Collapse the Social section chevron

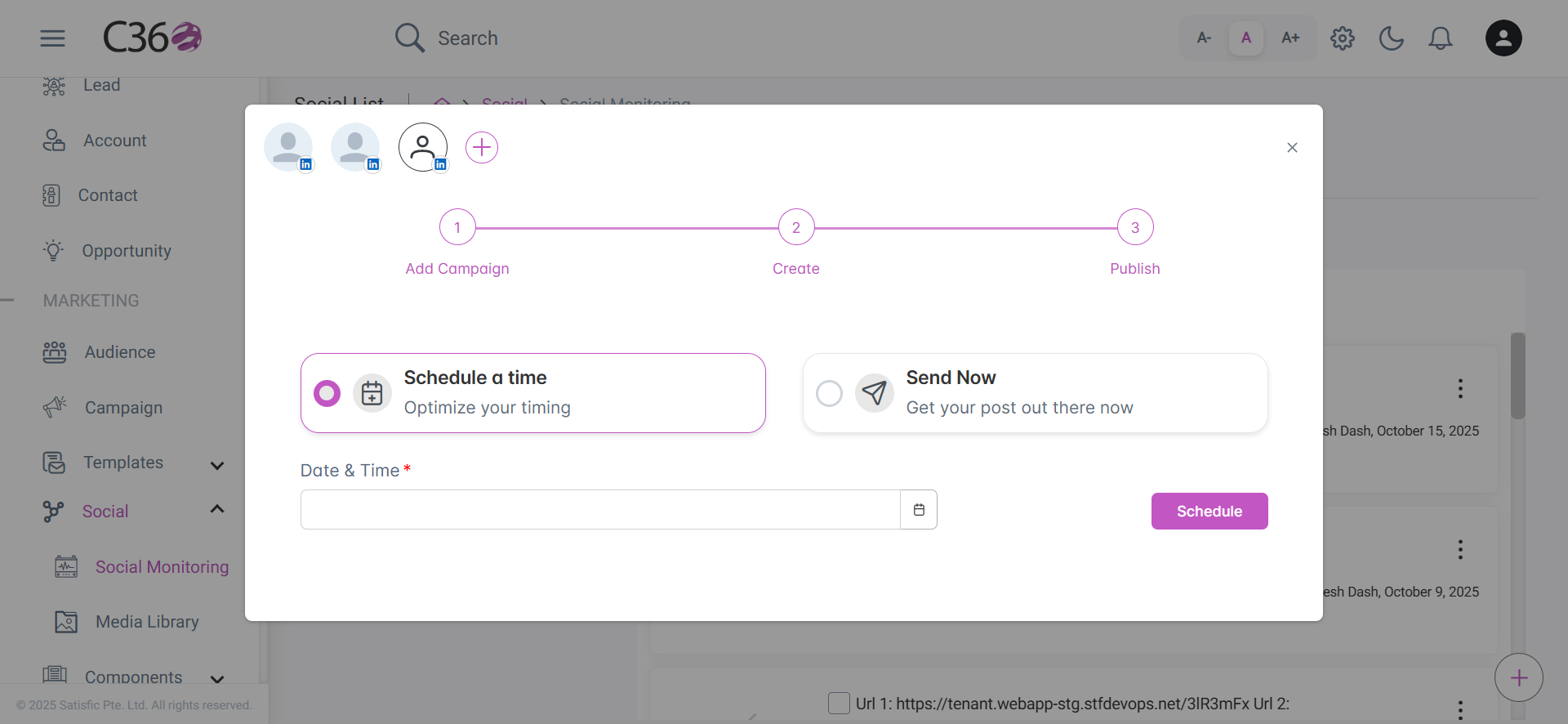[217, 509]
